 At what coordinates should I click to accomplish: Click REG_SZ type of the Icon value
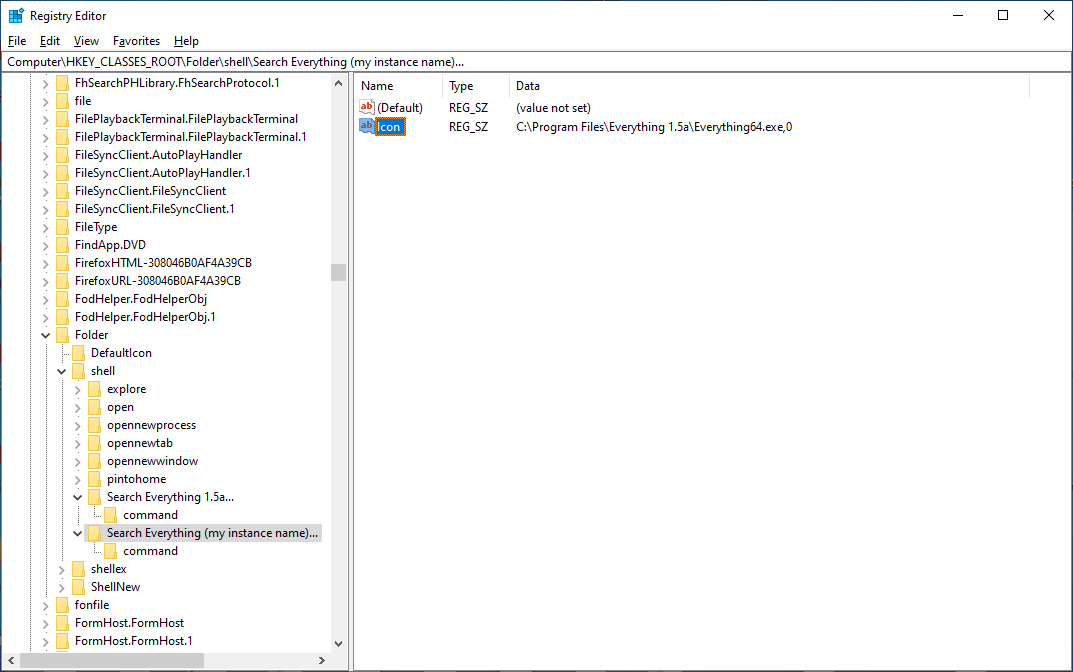coord(468,127)
